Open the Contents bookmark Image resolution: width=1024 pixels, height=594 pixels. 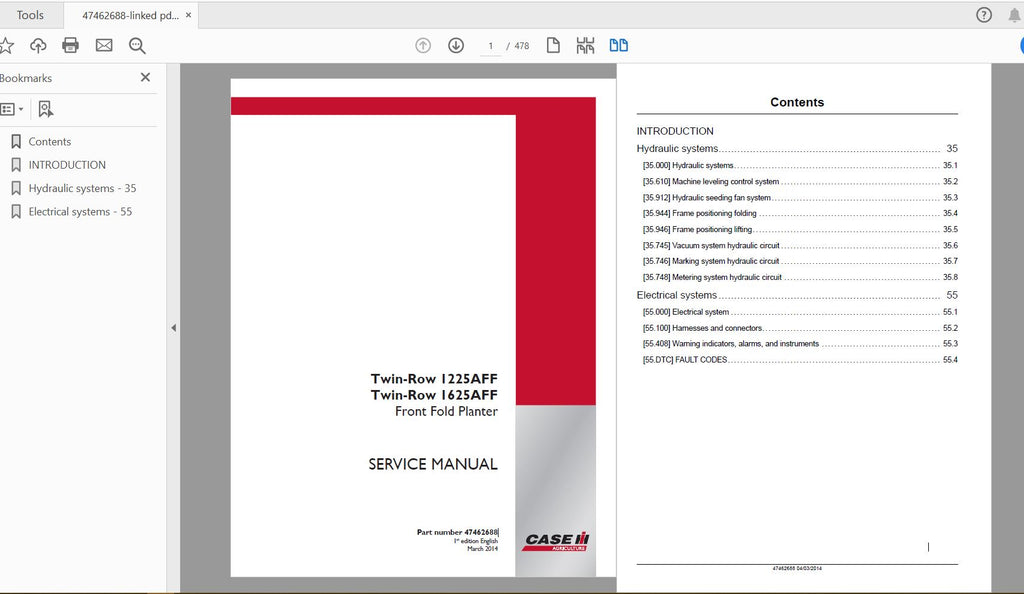tap(50, 142)
